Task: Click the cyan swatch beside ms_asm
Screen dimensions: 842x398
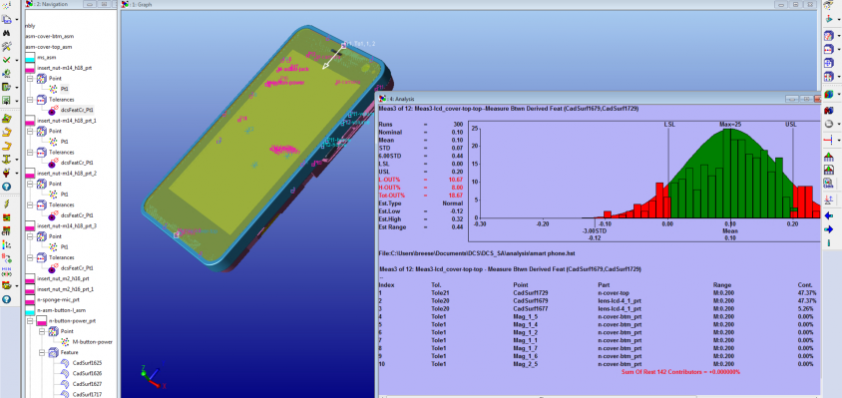Action: [30, 57]
